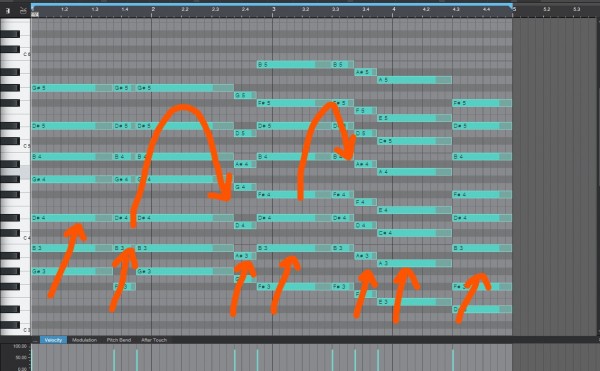Screen dimensions: 600x371
Task: Select the E3 note near bar 4
Action: pyautogui.click(x=415, y=302)
